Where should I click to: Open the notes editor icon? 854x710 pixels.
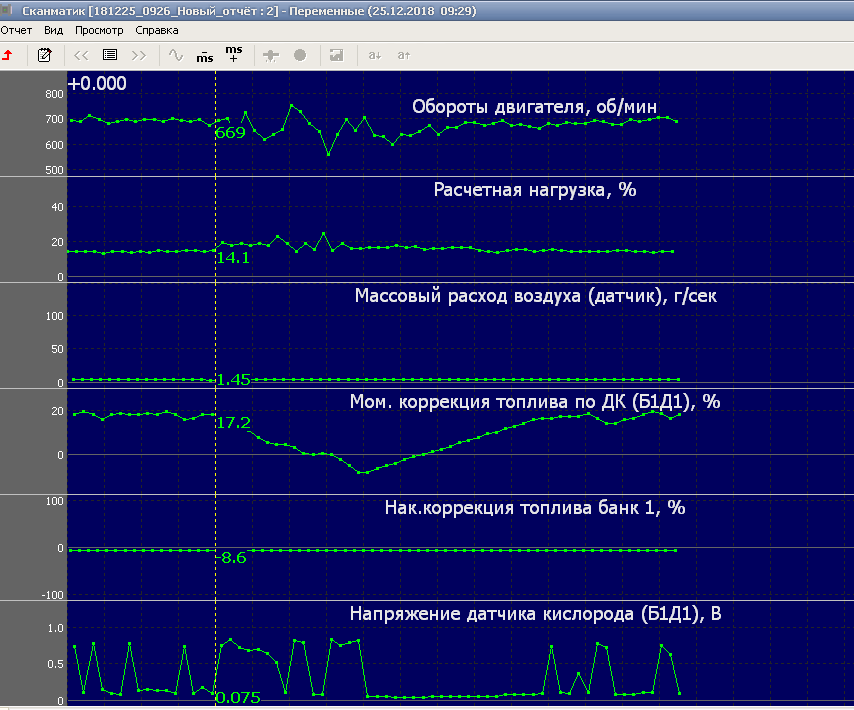pos(45,55)
